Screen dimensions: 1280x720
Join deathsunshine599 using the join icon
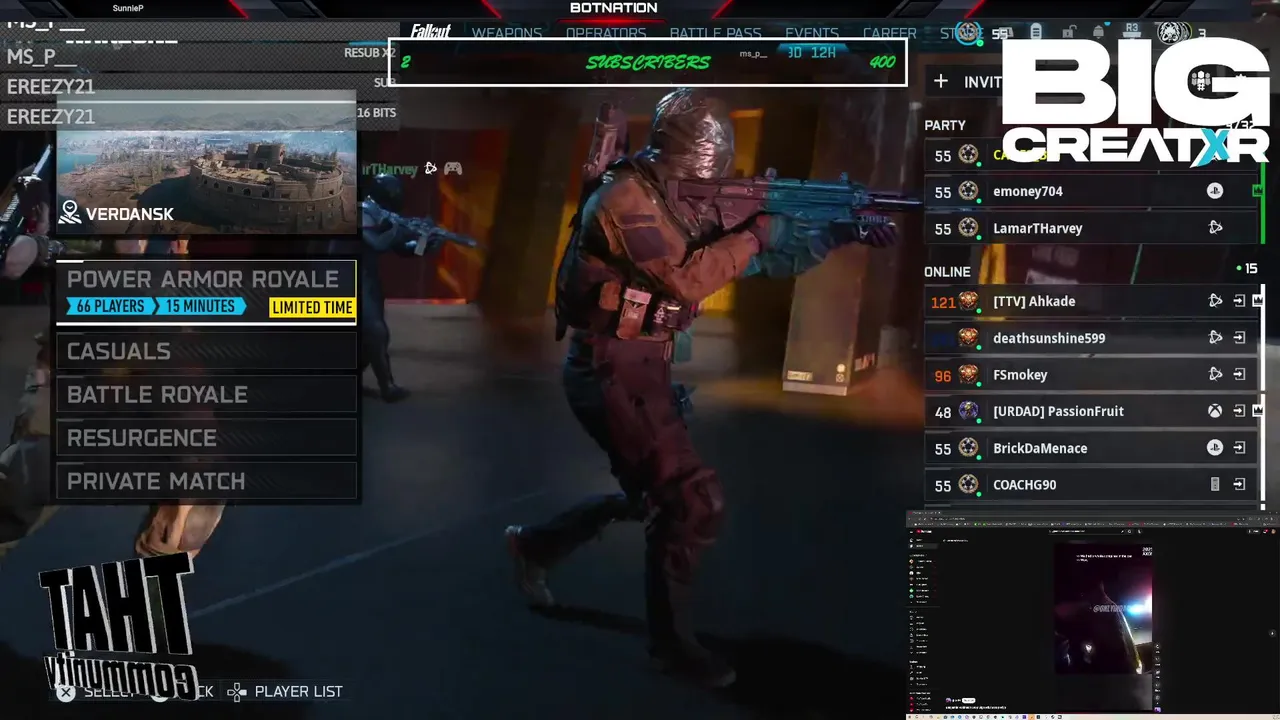pos(1239,338)
